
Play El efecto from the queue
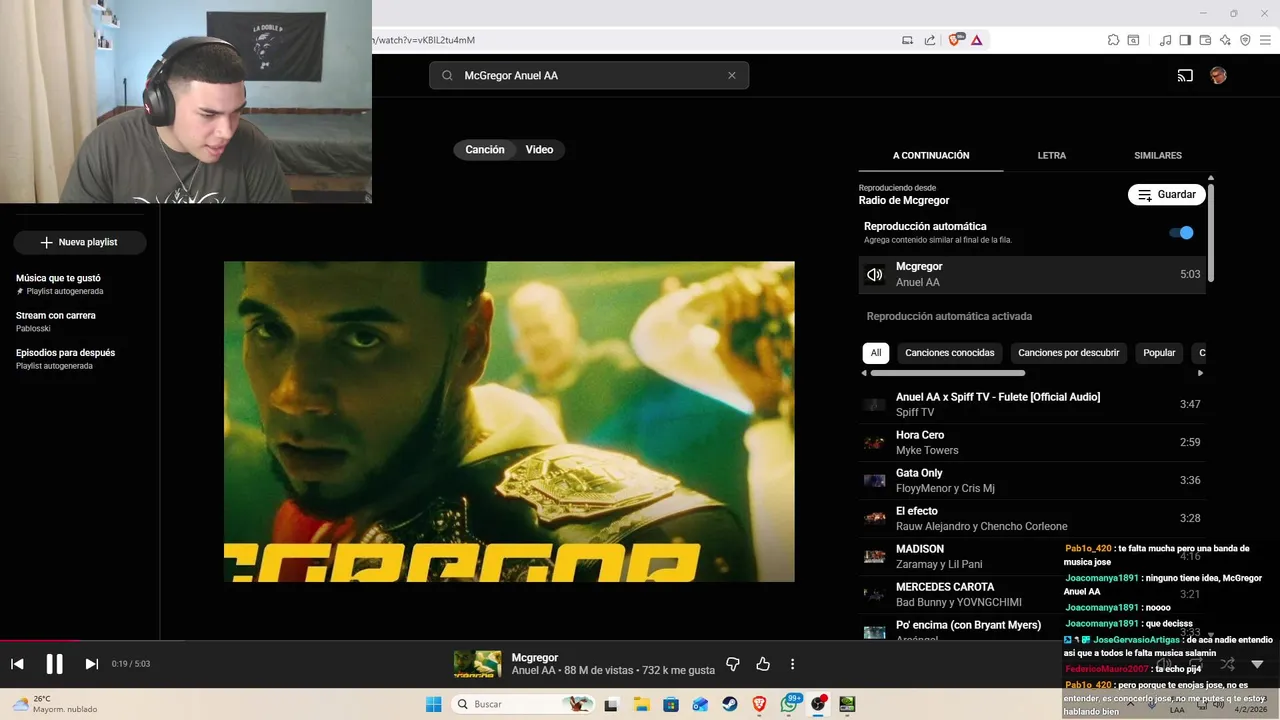point(1032,518)
